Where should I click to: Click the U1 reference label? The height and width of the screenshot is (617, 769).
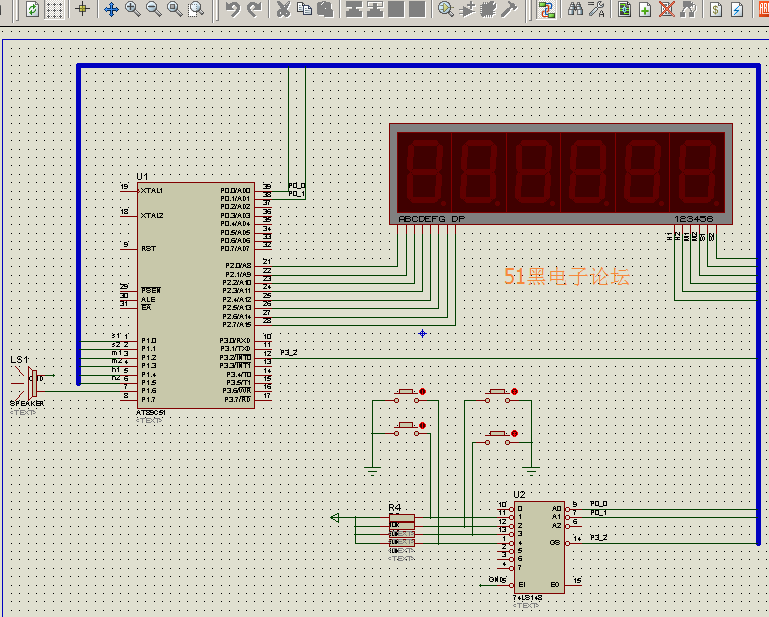point(142,177)
